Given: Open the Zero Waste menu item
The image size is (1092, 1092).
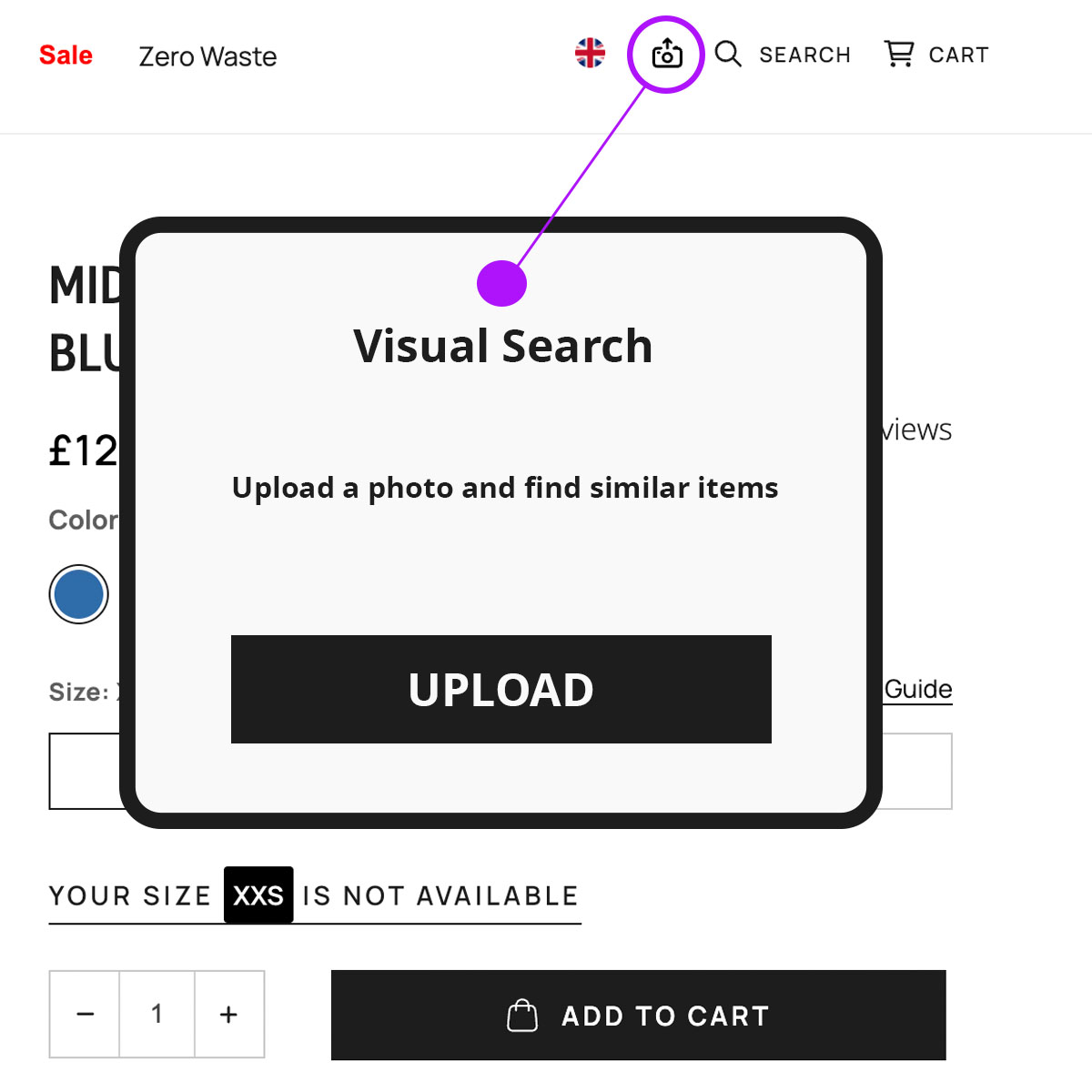Looking at the screenshot, I should pyautogui.click(x=207, y=56).
